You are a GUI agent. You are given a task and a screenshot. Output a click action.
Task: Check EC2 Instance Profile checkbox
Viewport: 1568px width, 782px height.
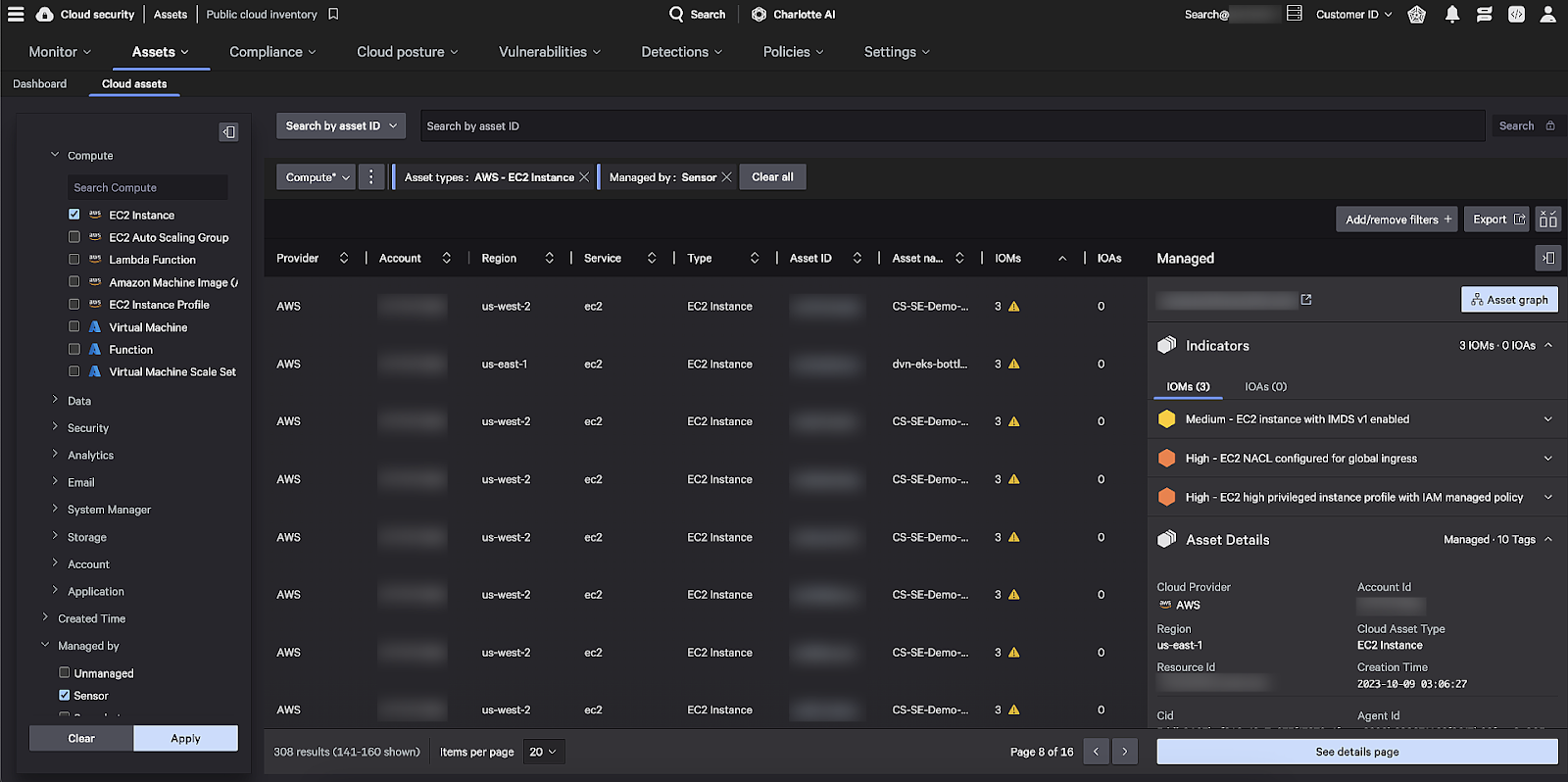[74, 304]
